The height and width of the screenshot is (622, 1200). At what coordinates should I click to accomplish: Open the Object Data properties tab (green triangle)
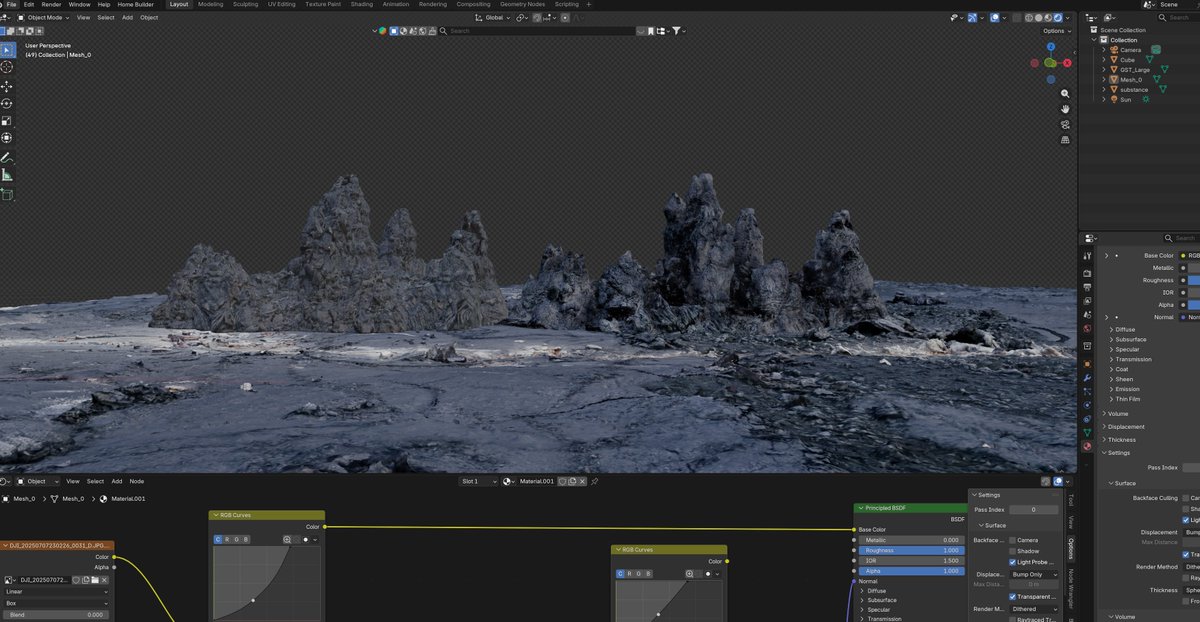point(1087,432)
